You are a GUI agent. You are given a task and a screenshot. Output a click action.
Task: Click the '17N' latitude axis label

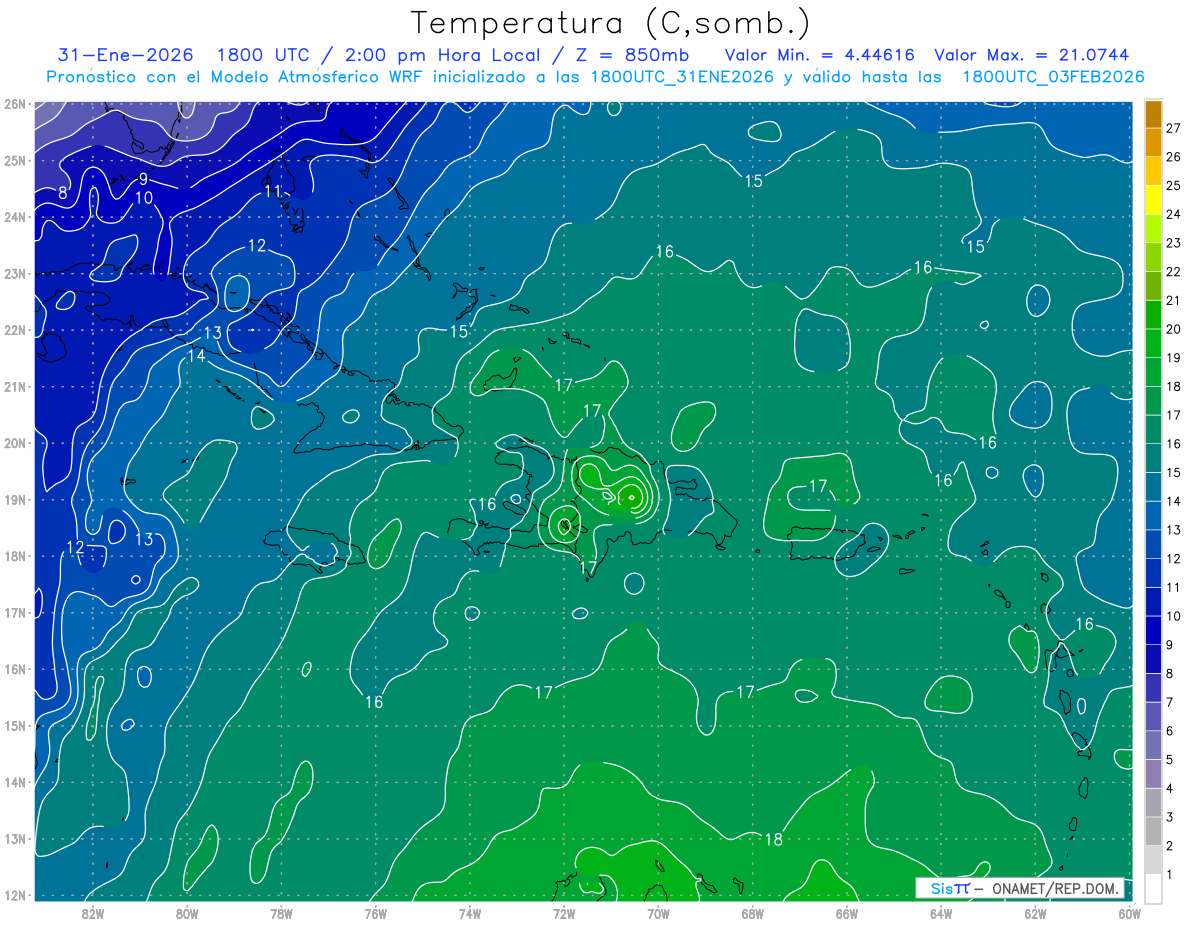tap(14, 612)
